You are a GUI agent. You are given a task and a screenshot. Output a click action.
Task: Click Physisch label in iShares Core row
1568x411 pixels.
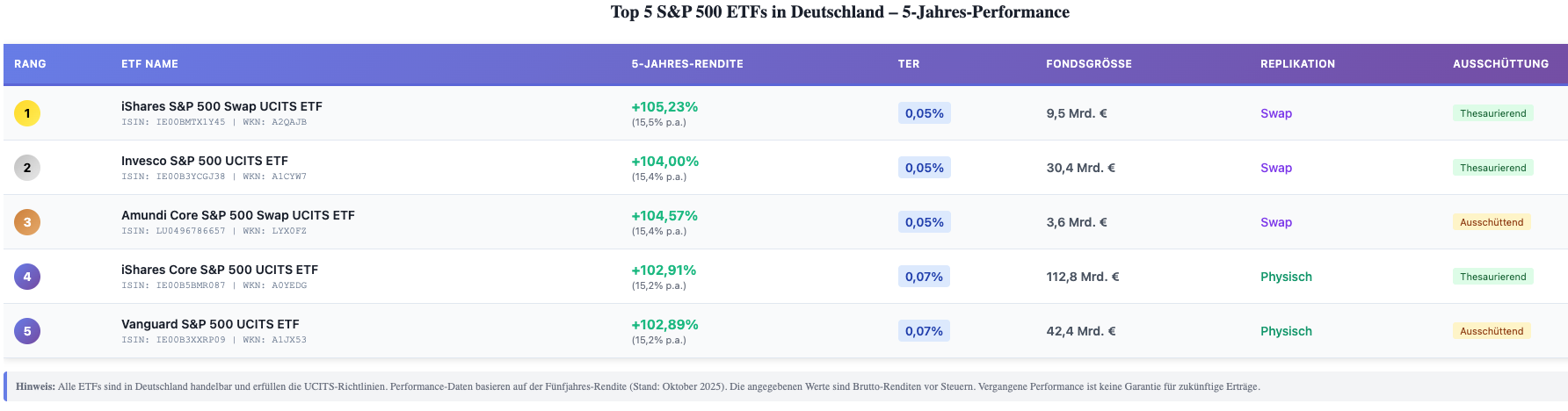[x=1286, y=277]
